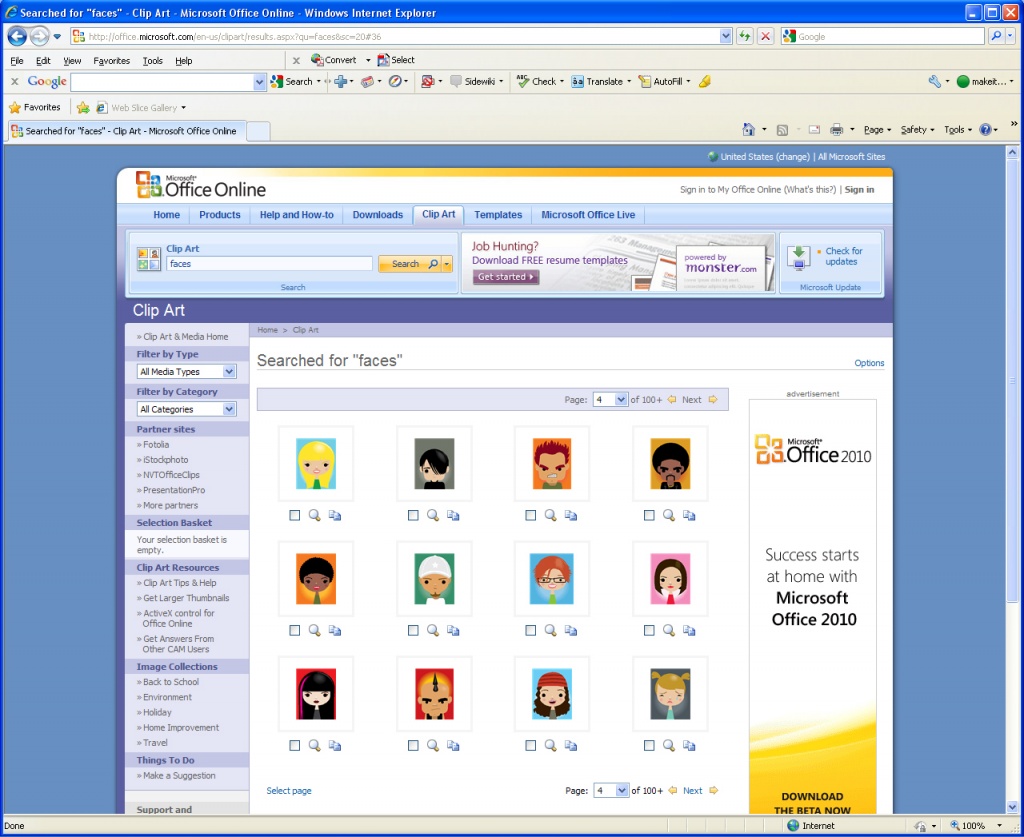
Task: Switch to the Products tab
Action: [x=219, y=215]
